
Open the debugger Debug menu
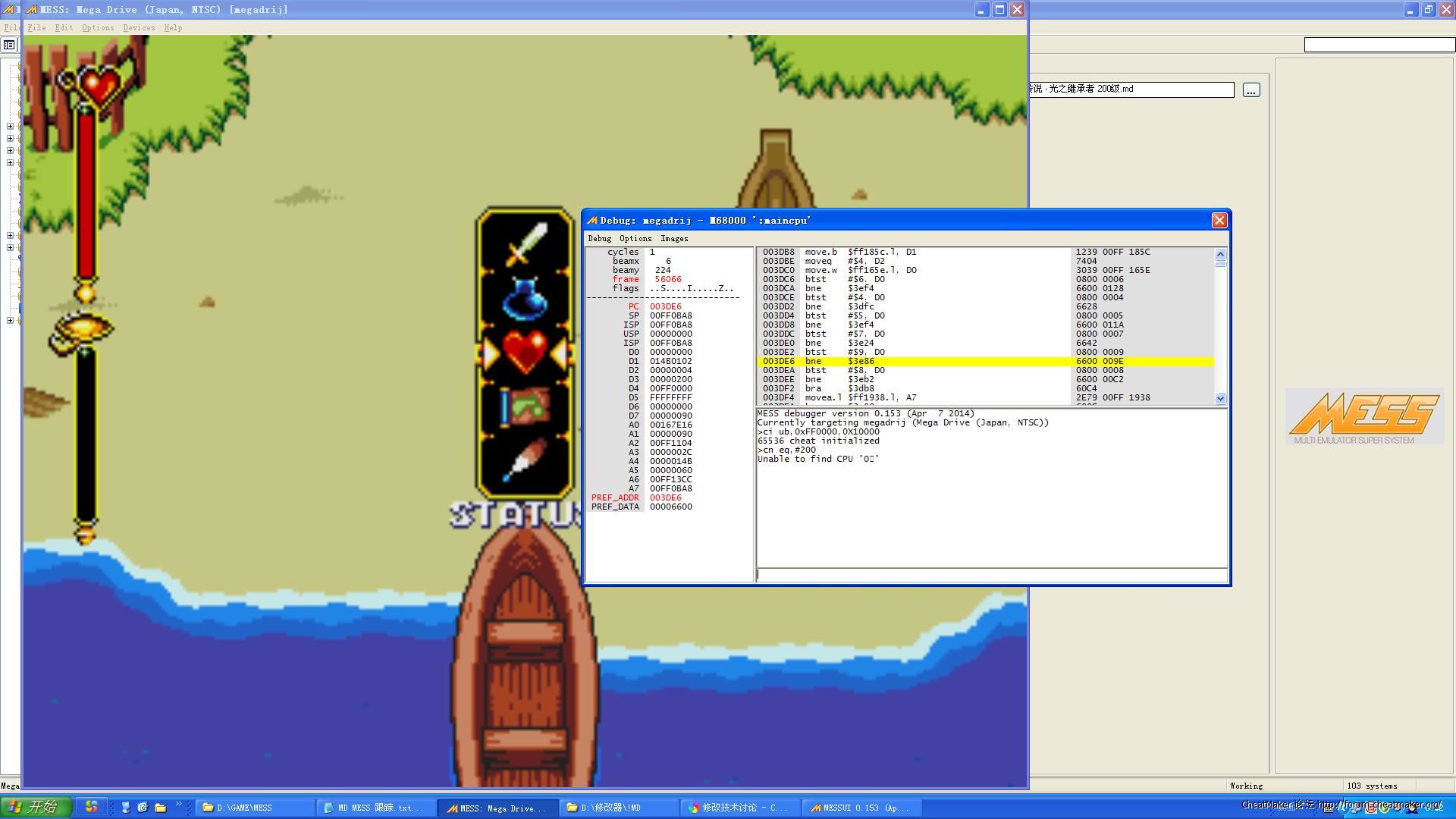click(x=599, y=239)
